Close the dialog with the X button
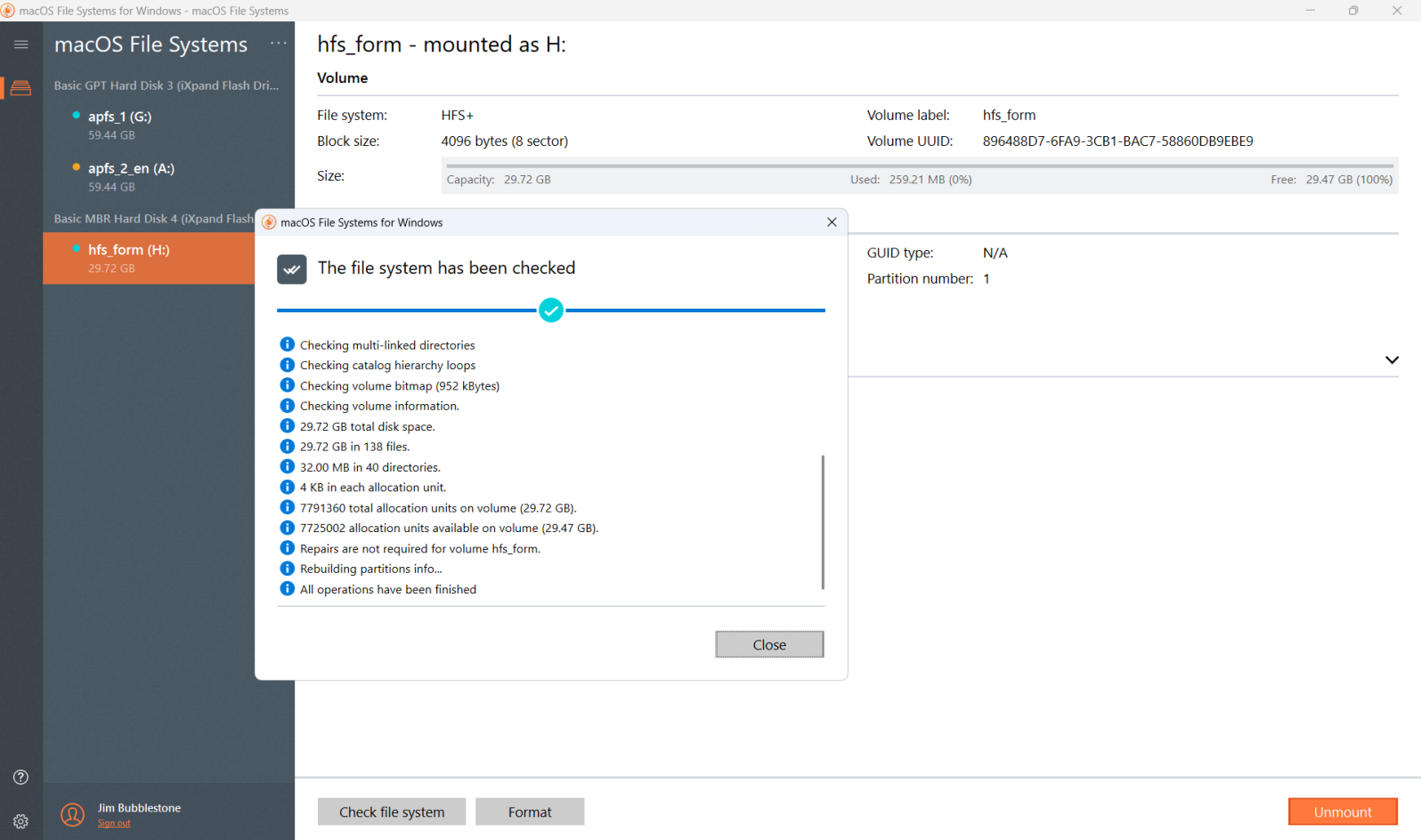The height and width of the screenshot is (840, 1421). pos(832,222)
